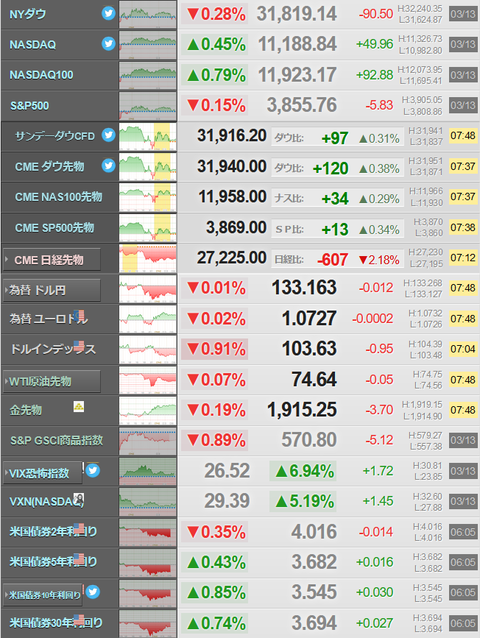Screen dimensions: 480x638
Task: Click the VXN value 29.39
Action: (x=227, y=501)
